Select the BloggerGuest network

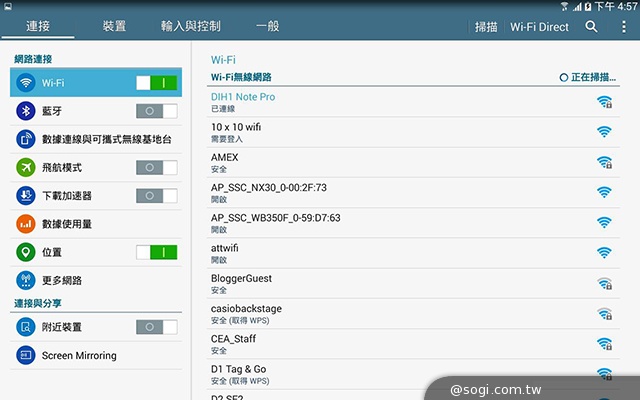click(x=413, y=283)
